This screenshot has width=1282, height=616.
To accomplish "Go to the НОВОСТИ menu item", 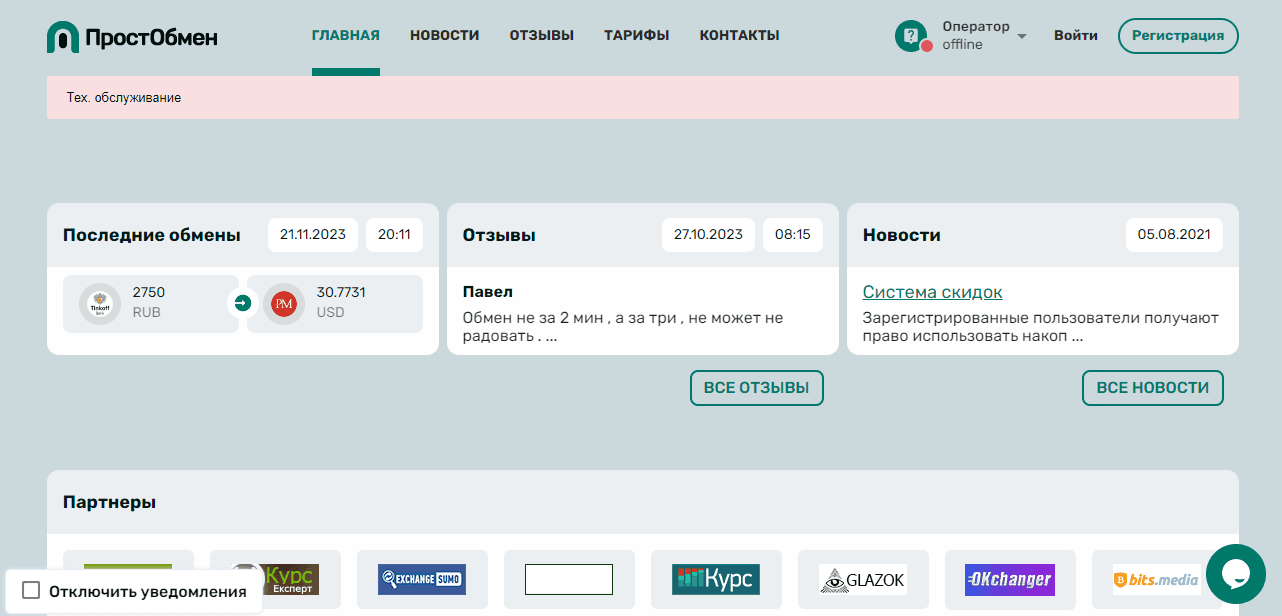I will click(x=444, y=36).
